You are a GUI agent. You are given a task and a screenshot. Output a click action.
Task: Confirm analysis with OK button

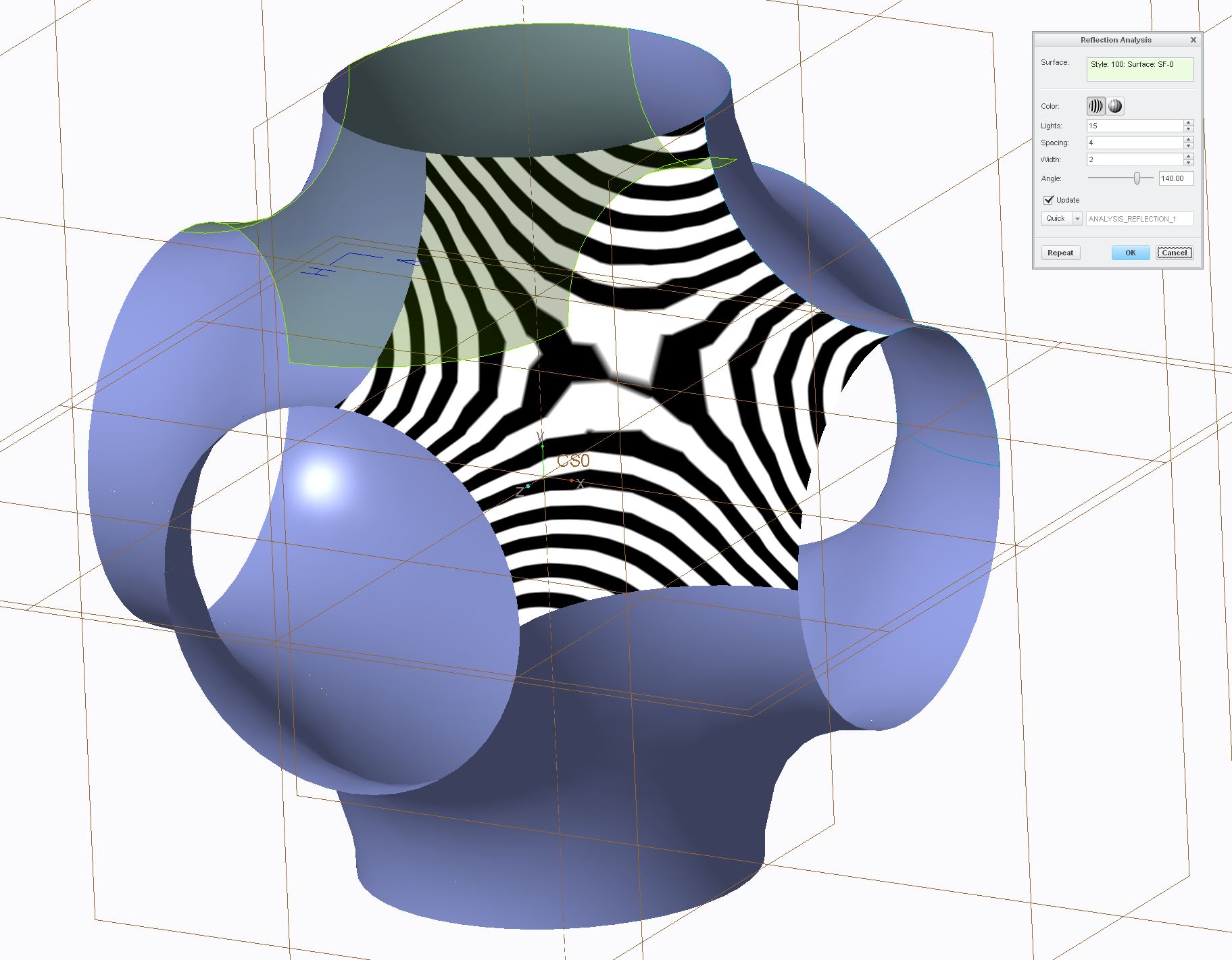pos(1131,253)
